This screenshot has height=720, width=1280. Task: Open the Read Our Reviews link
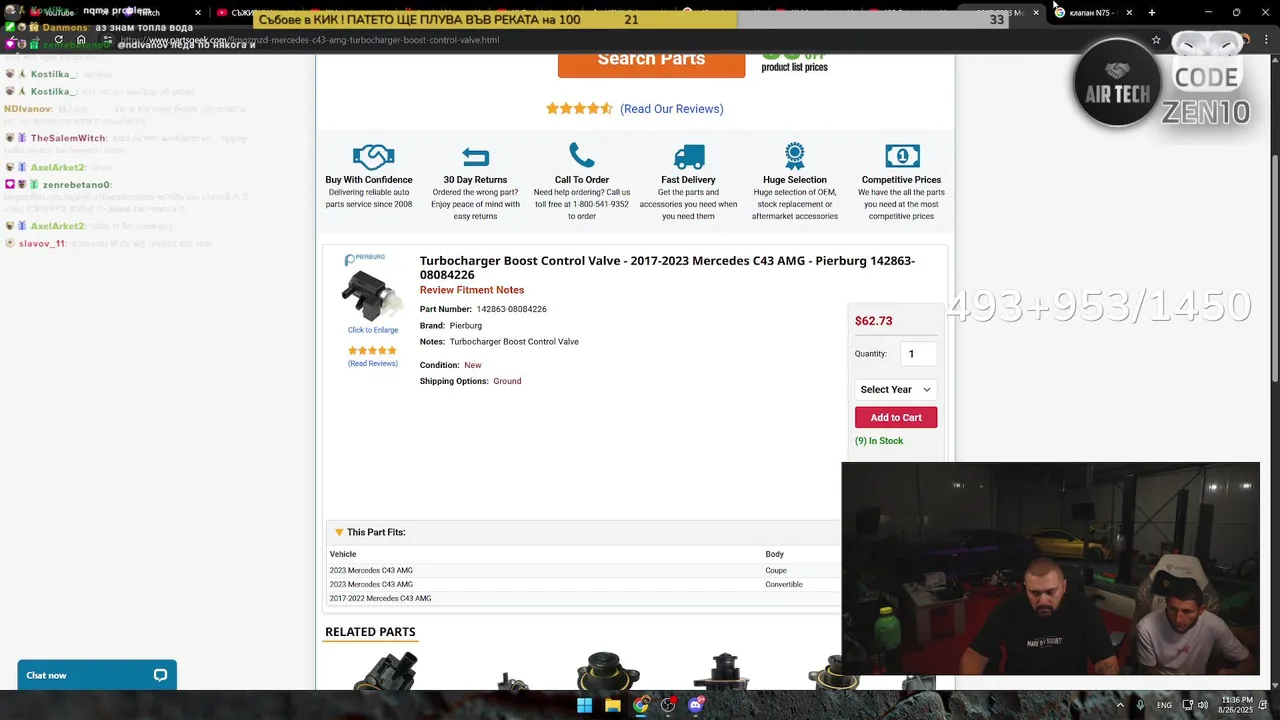[x=671, y=109]
